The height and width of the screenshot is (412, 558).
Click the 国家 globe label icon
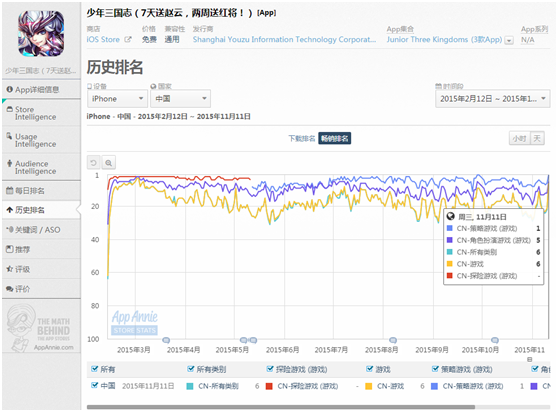click(x=153, y=86)
